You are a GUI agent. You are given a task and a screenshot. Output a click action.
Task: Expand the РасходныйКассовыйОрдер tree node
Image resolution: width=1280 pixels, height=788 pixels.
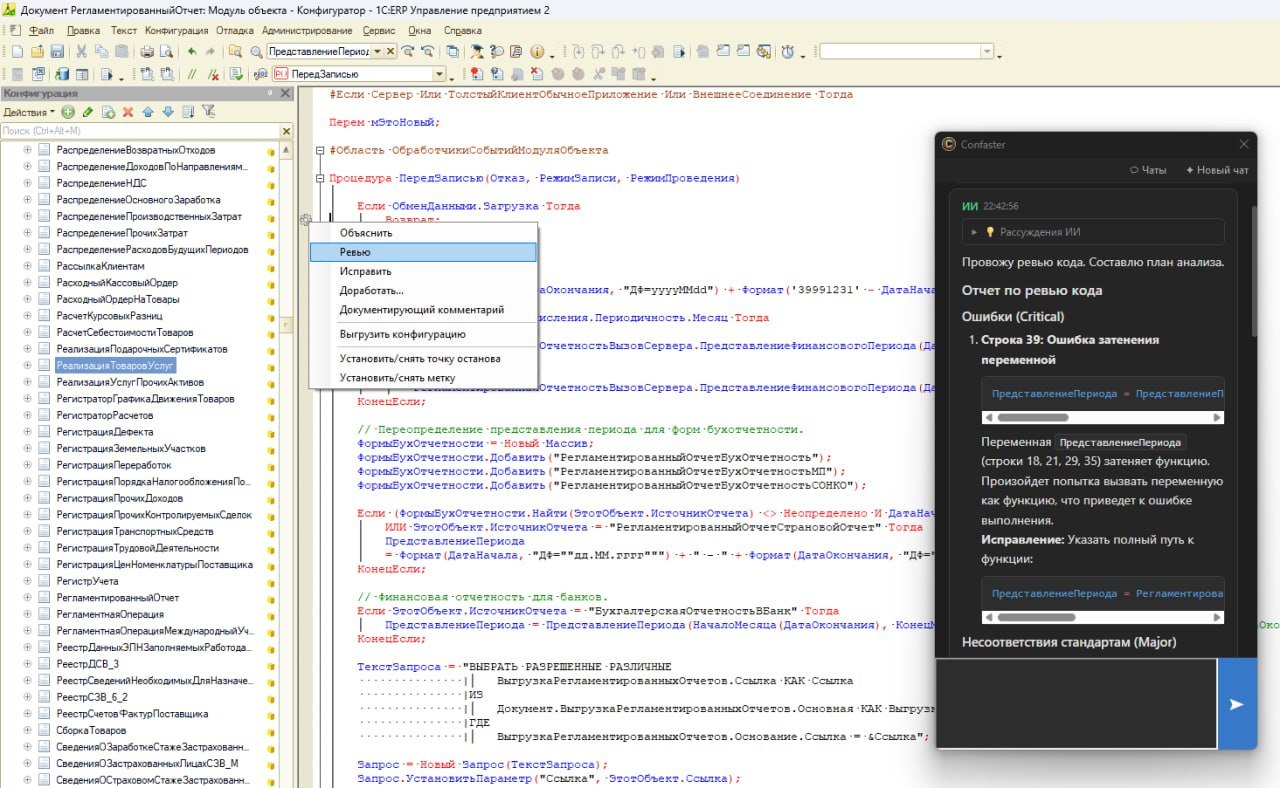click(x=28, y=283)
